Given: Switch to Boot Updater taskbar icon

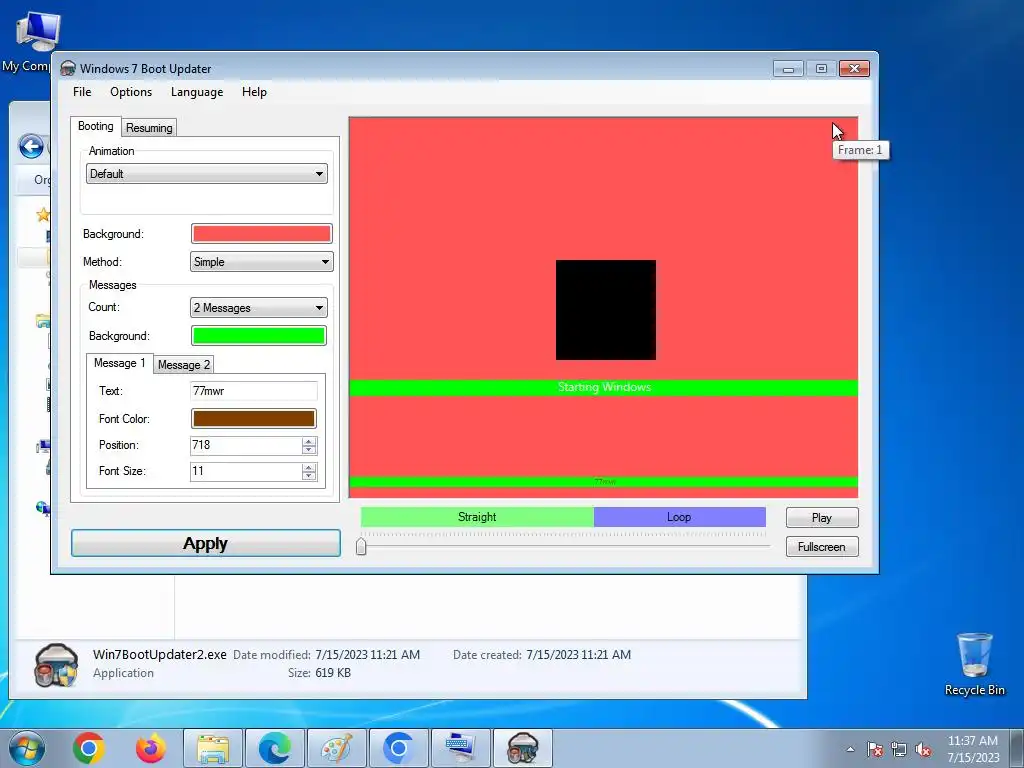Looking at the screenshot, I should (522, 748).
